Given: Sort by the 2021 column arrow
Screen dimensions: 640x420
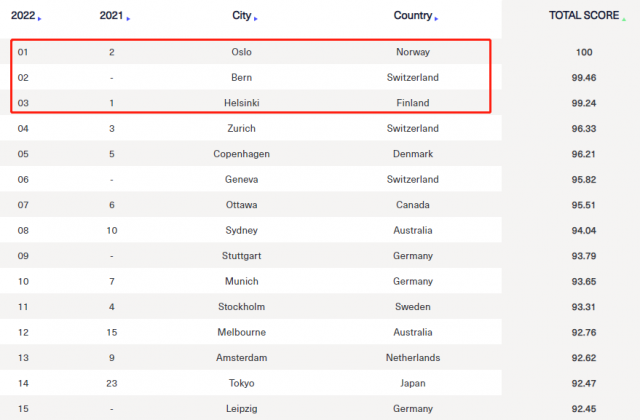Looking at the screenshot, I should click(x=128, y=19).
